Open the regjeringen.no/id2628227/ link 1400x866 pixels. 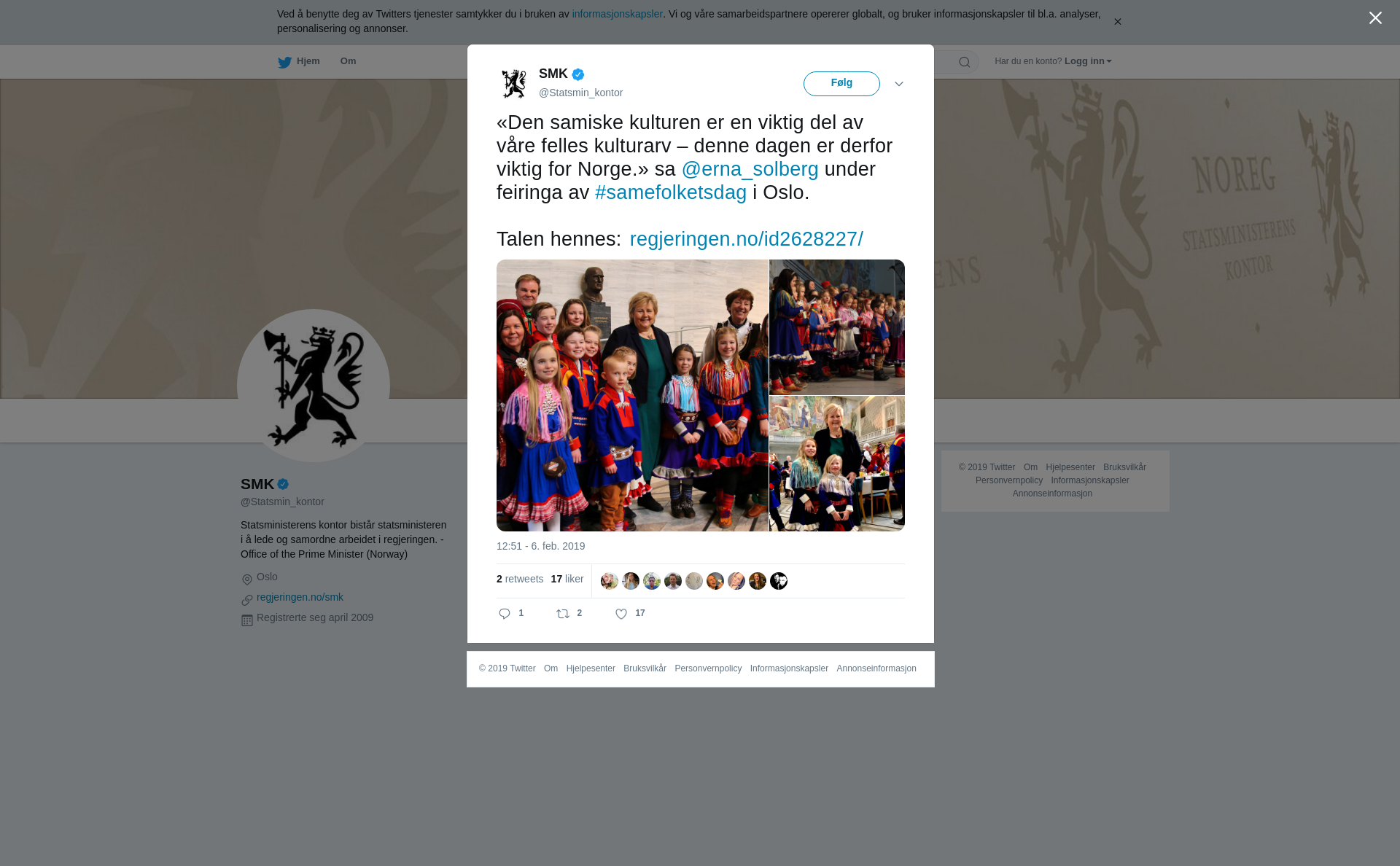746,239
